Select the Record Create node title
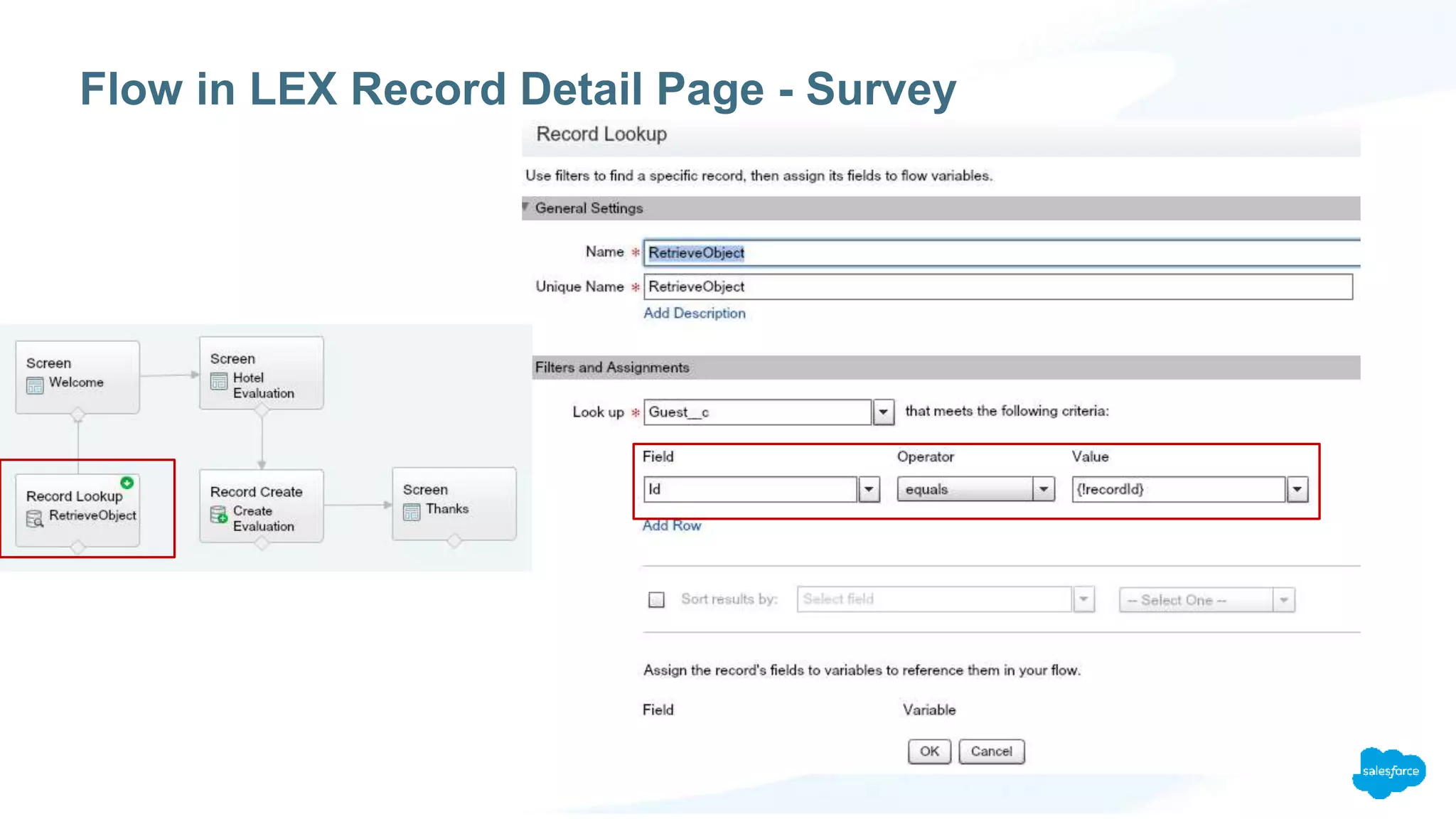Screen dimensions: 1456x819 click(256, 492)
